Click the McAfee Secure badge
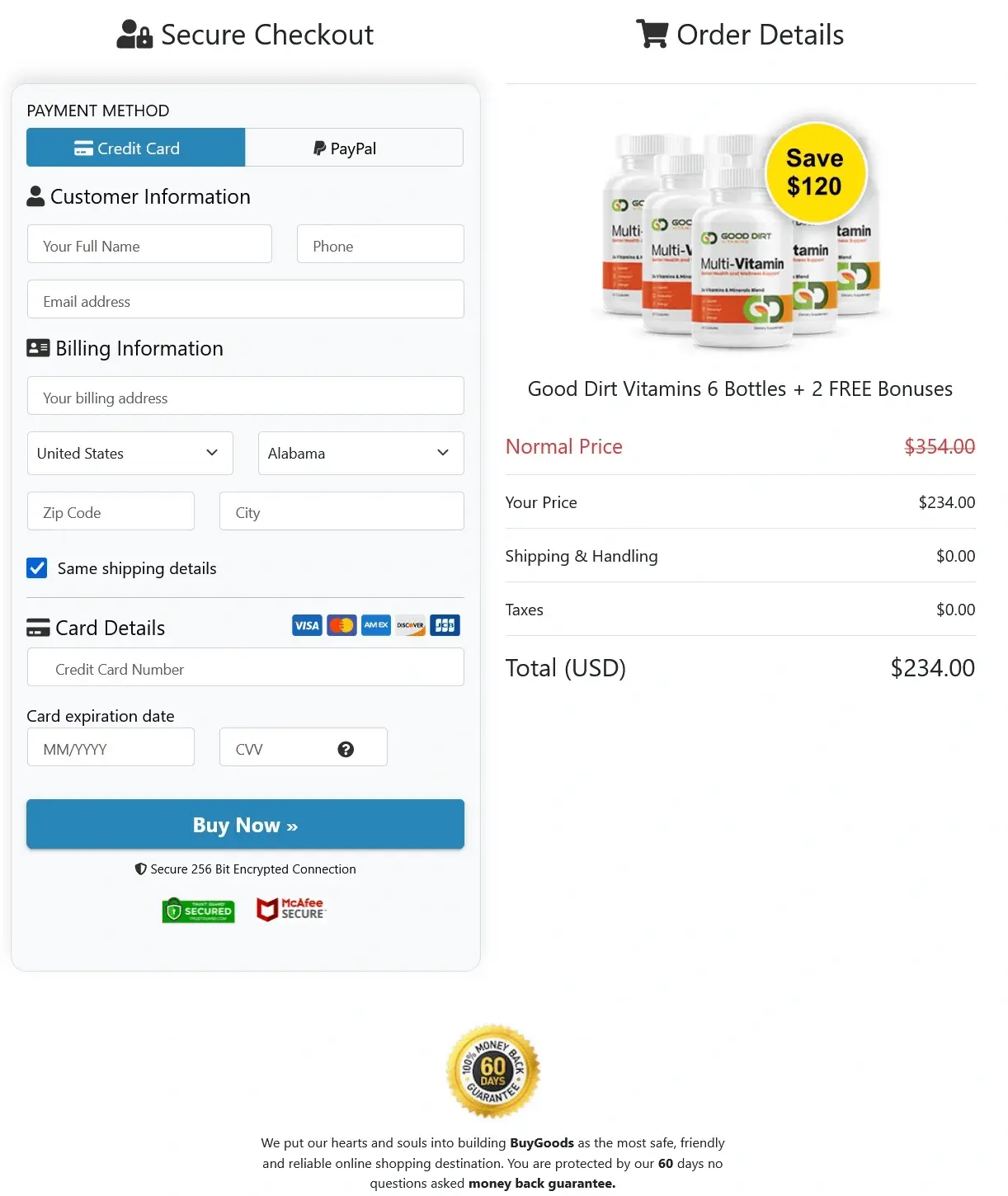The width and height of the screenshot is (1008, 1196). point(290,909)
